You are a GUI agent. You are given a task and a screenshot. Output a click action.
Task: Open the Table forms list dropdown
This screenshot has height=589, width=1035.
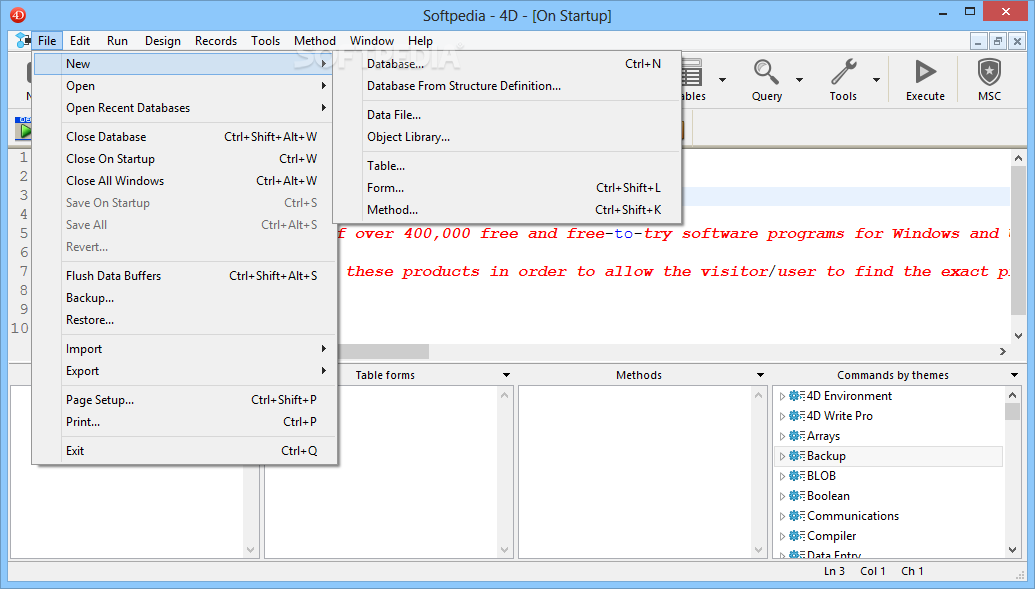[506, 375]
